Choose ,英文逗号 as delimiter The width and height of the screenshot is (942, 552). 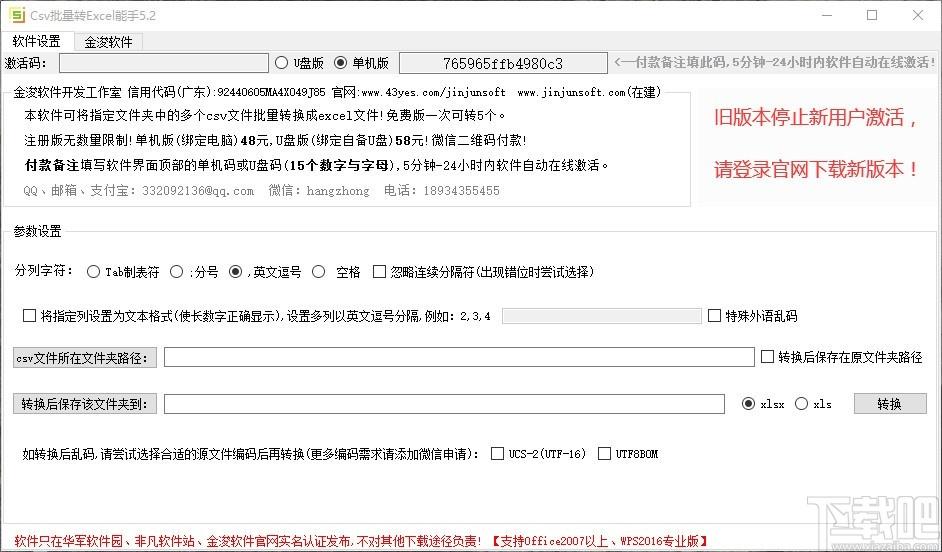[236, 272]
